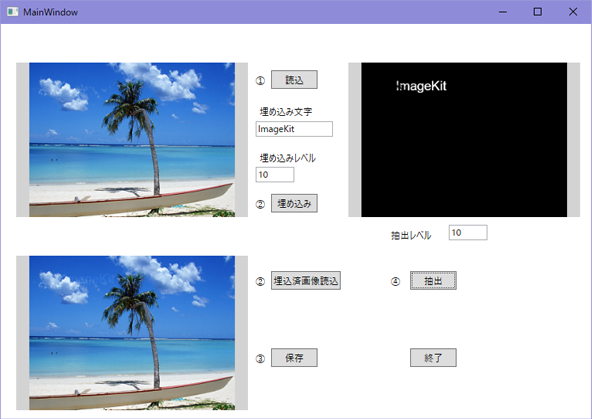
Task: Click the 保存 save button
Action: click(294, 357)
